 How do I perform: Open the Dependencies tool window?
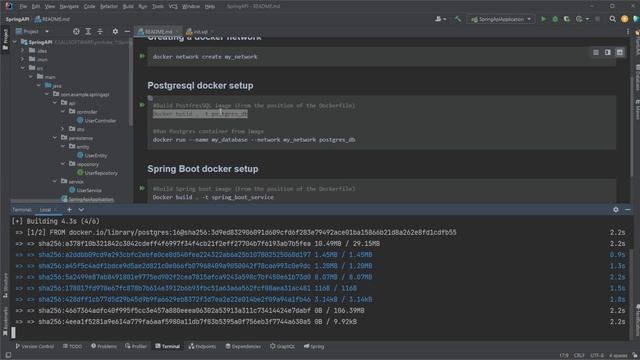202,346
